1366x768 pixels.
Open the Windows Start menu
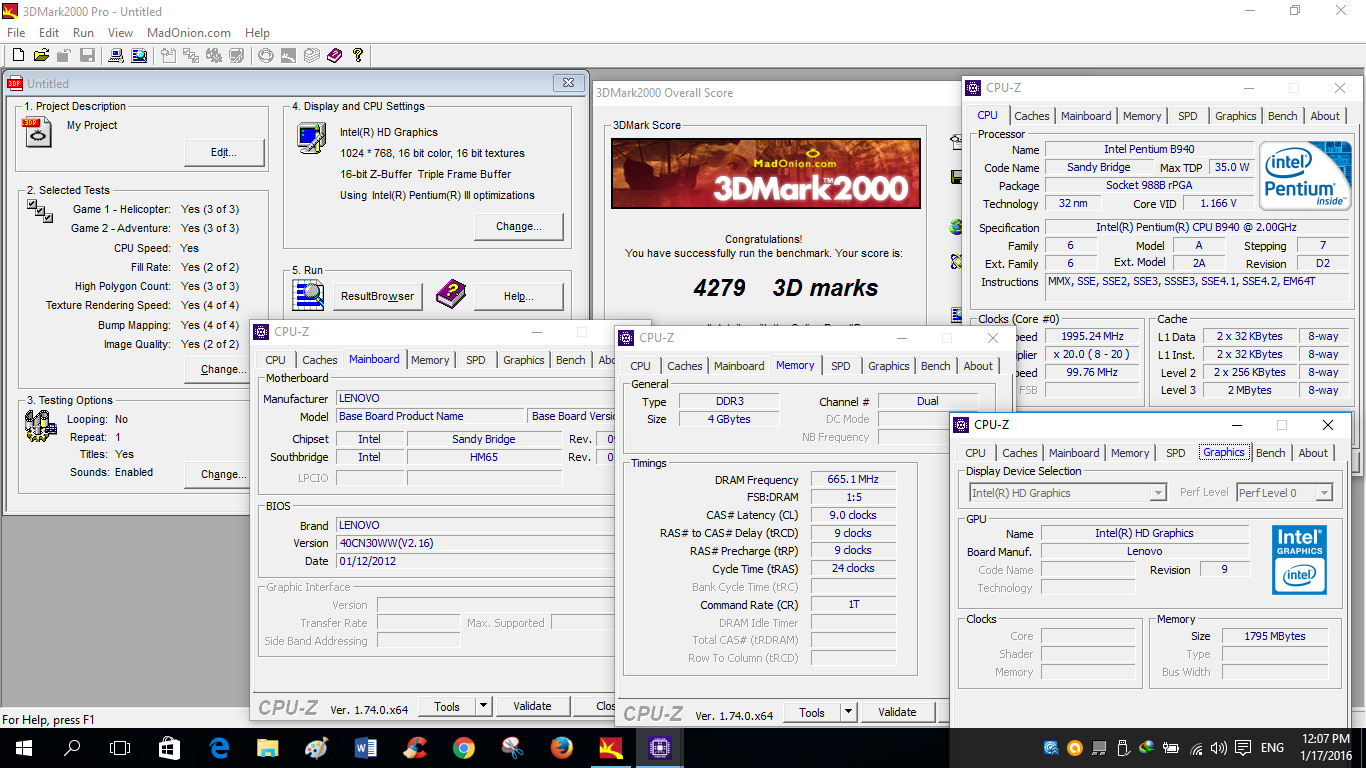(x=23, y=747)
